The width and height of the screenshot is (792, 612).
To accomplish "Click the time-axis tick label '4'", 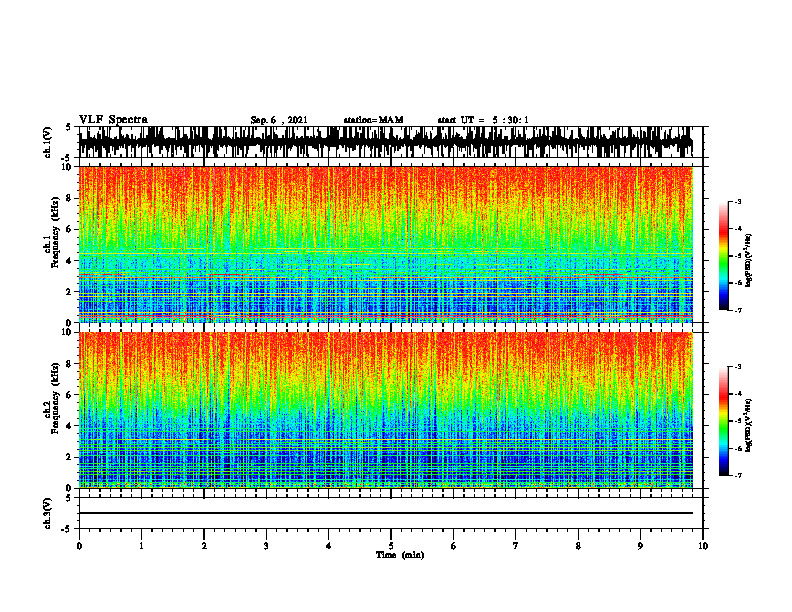I will (329, 546).
